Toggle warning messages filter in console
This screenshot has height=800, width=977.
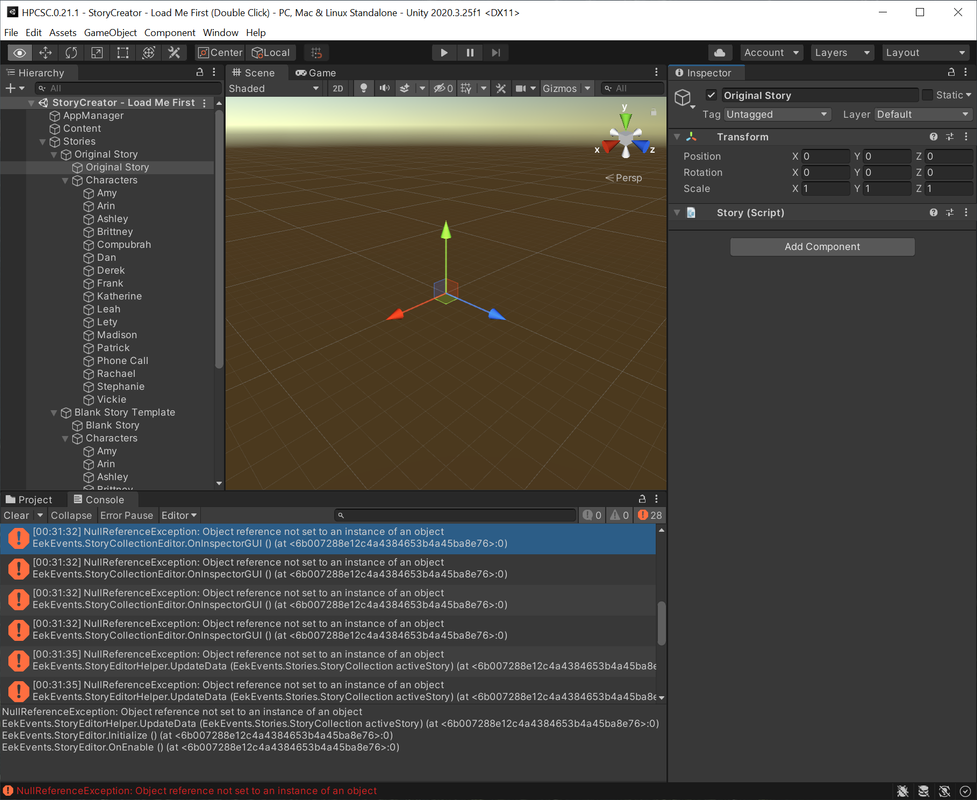coord(620,516)
